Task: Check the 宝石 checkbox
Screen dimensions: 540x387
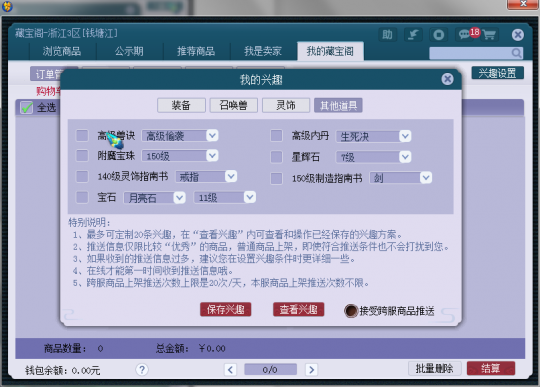Action: point(82,197)
